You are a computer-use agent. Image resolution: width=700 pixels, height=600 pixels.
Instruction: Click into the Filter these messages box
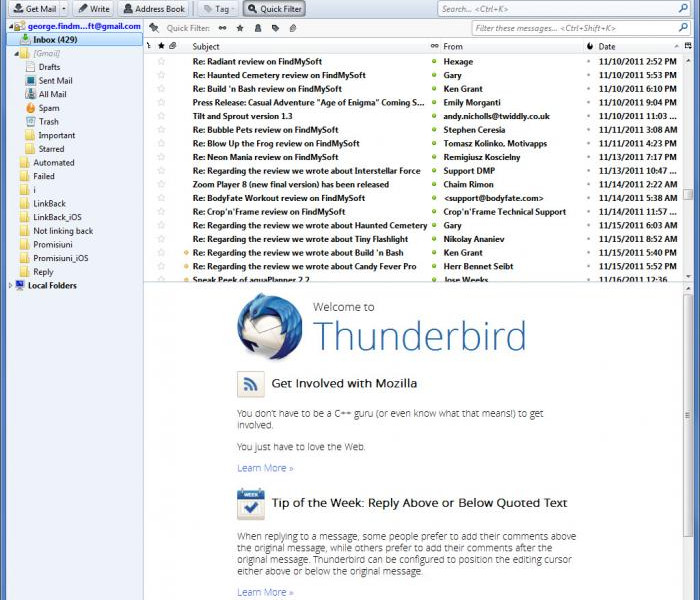(581, 28)
